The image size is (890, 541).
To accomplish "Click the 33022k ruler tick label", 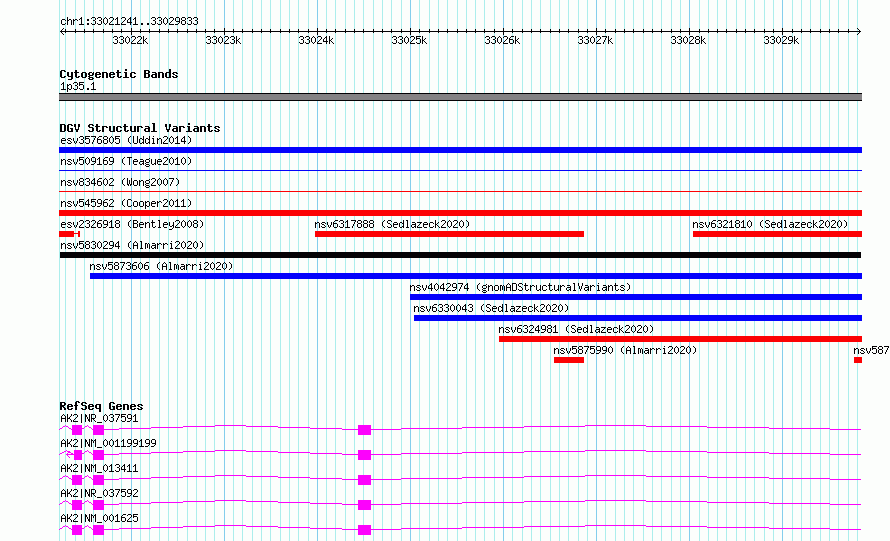I will tap(130, 40).
